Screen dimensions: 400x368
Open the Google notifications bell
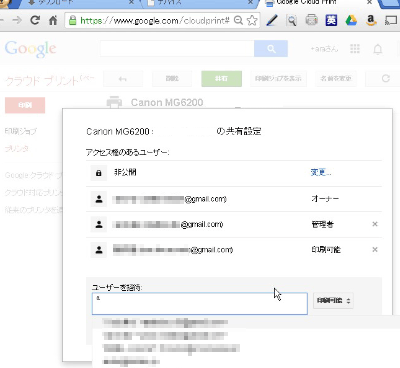[377, 49]
